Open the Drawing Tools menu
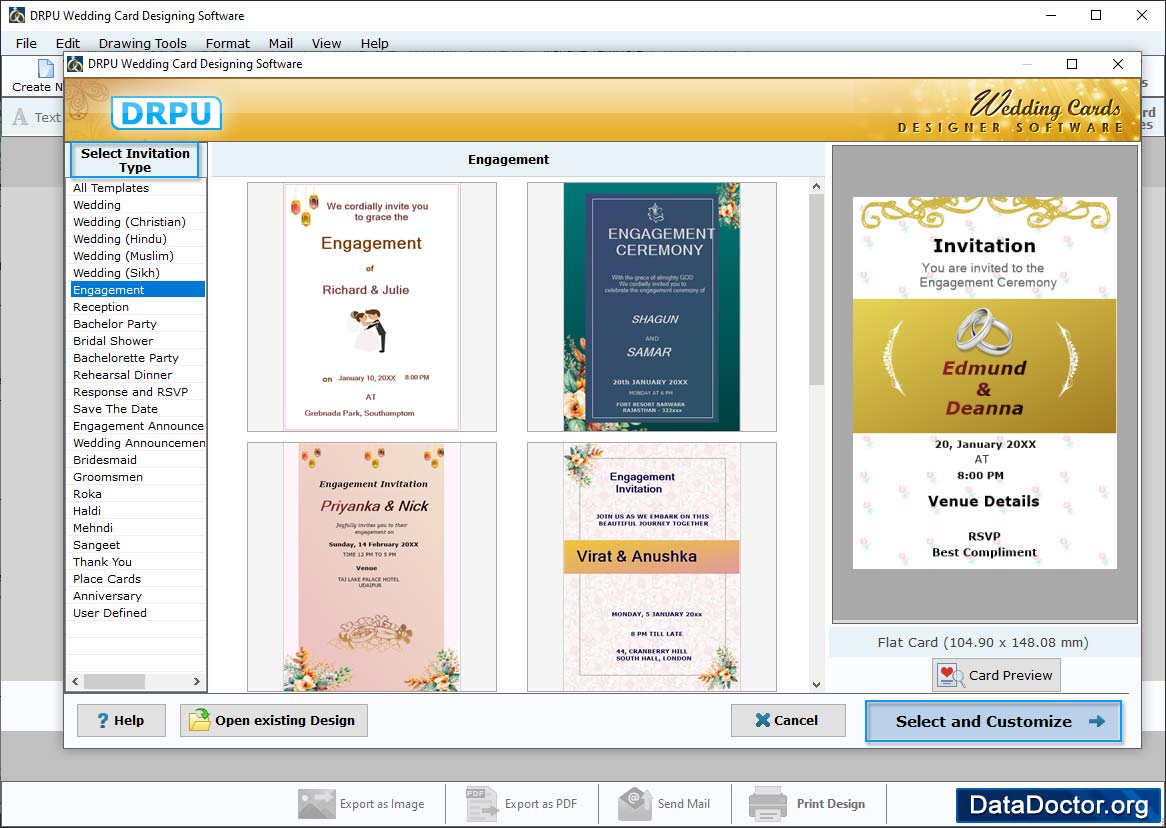1166x828 pixels. point(143,43)
